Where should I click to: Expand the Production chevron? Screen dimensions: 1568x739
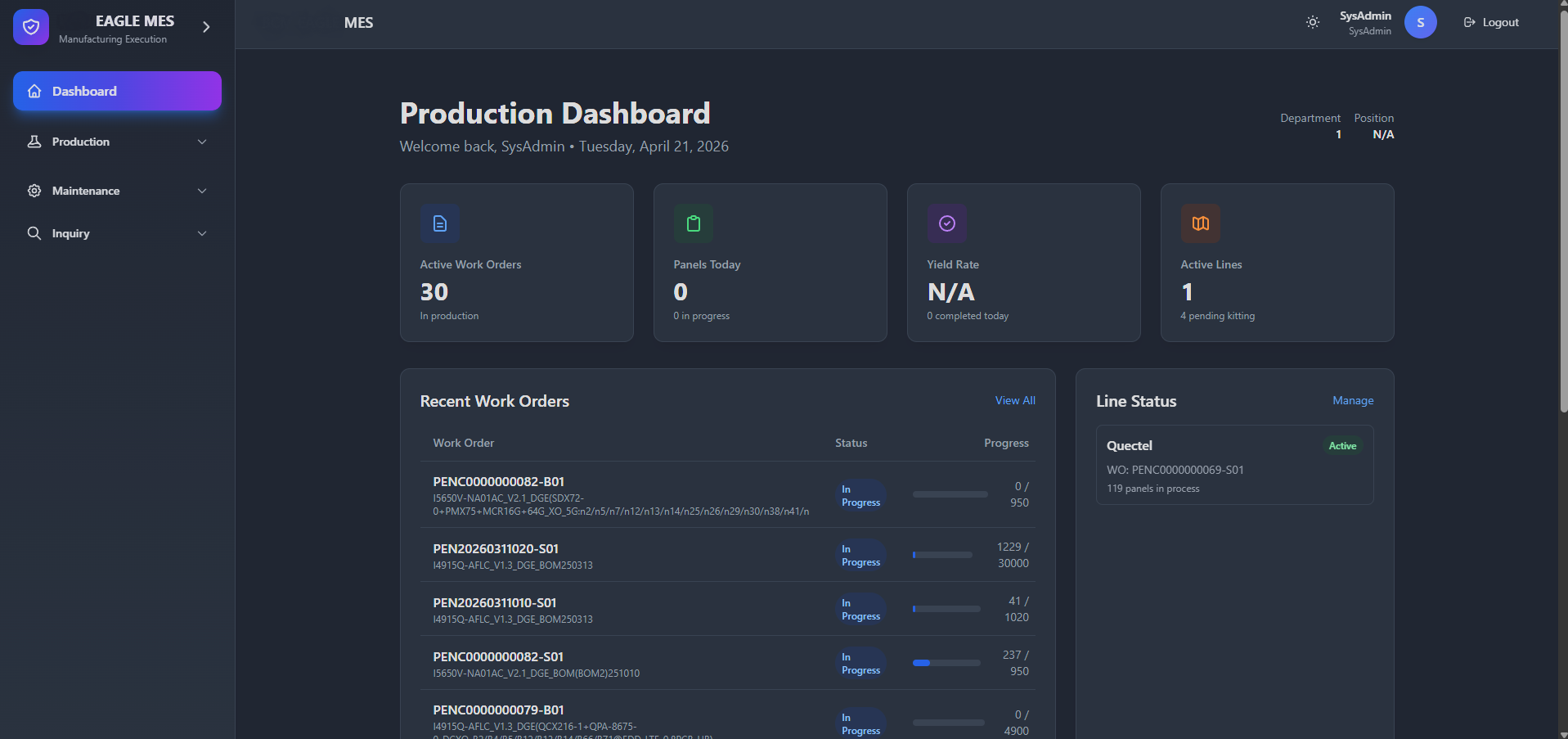(202, 142)
